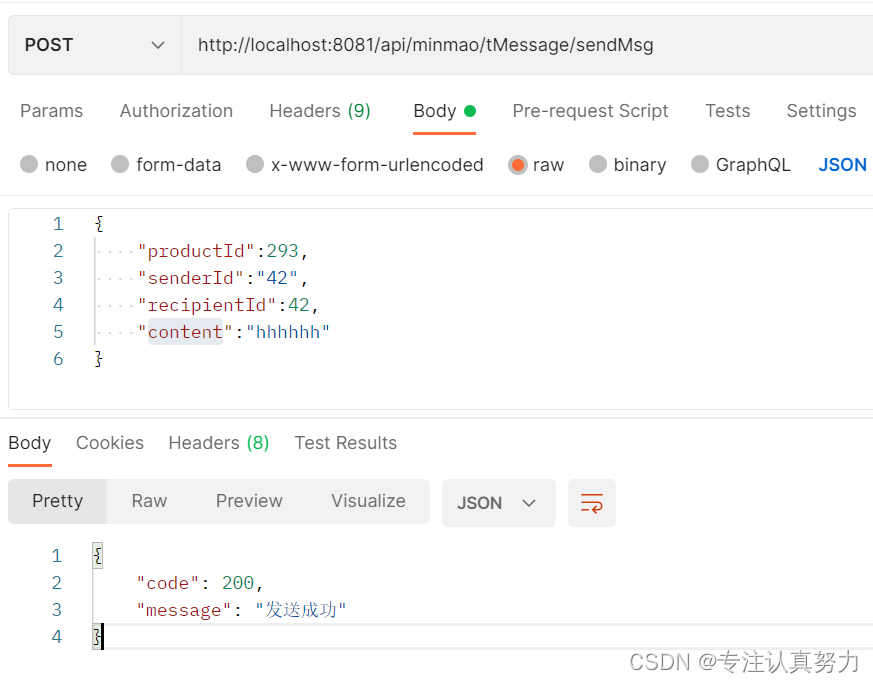Click the highlighted content key in editor
This screenshot has width=873, height=683.
[185, 332]
